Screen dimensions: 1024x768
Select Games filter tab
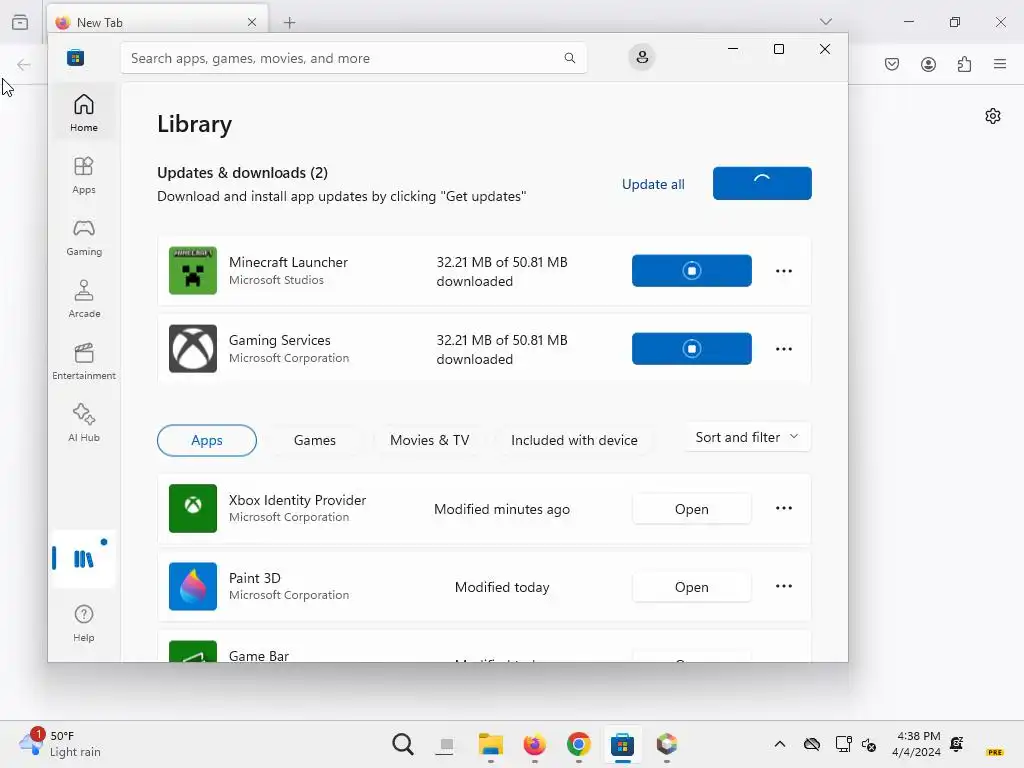coord(315,440)
